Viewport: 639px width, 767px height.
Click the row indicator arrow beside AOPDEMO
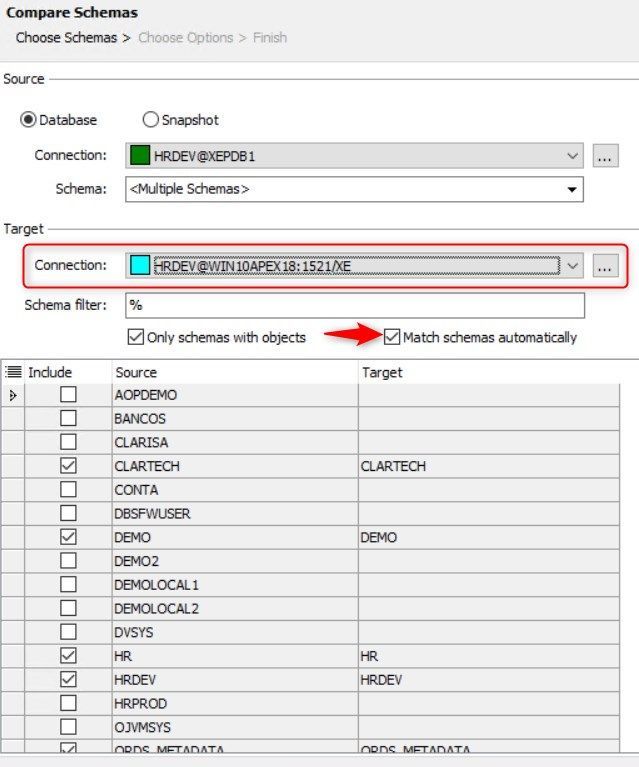(13, 395)
